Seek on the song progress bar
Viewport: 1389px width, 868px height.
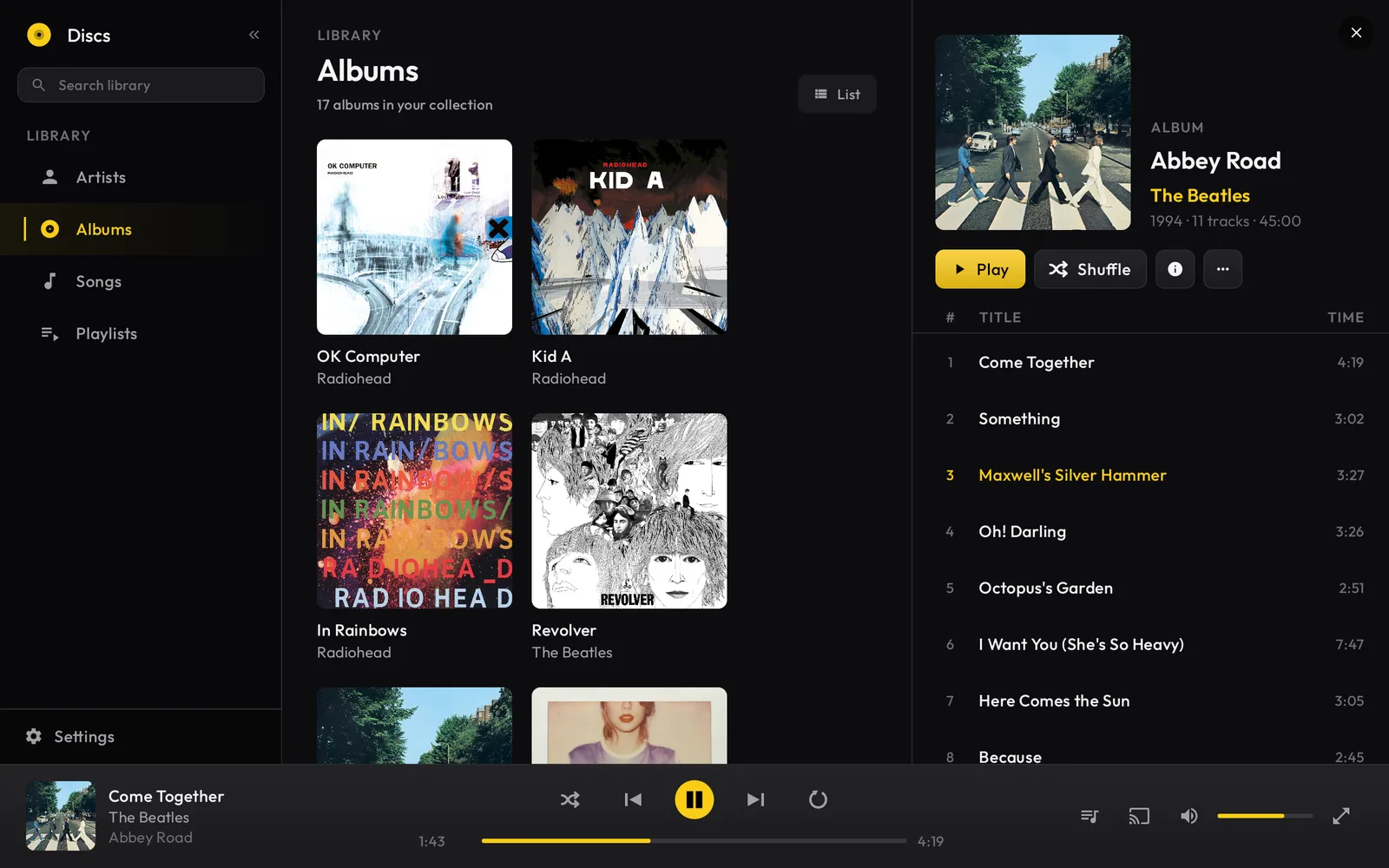(694, 840)
